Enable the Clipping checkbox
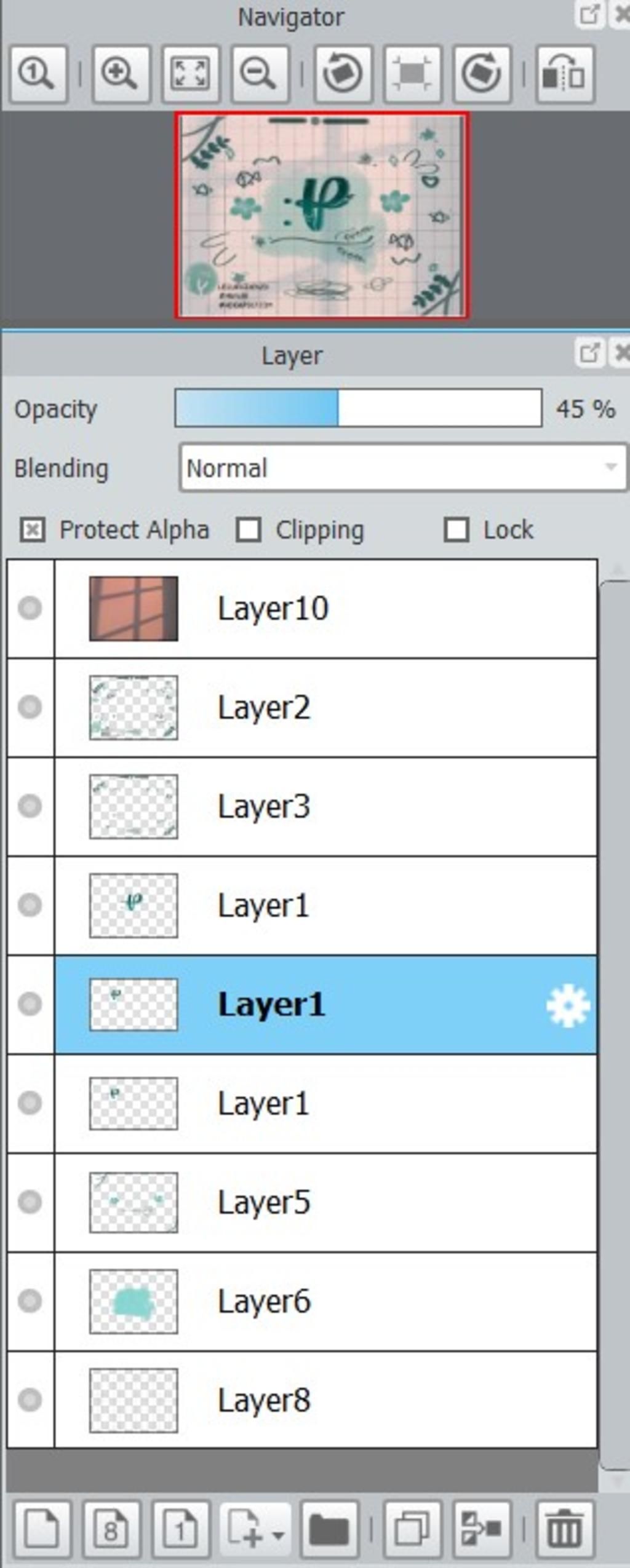 pyautogui.click(x=249, y=530)
